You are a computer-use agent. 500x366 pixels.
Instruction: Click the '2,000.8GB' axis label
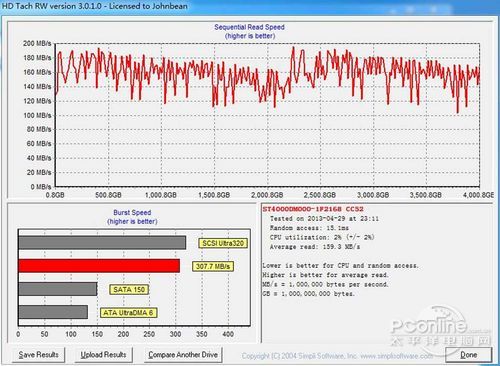pyautogui.click(x=267, y=195)
